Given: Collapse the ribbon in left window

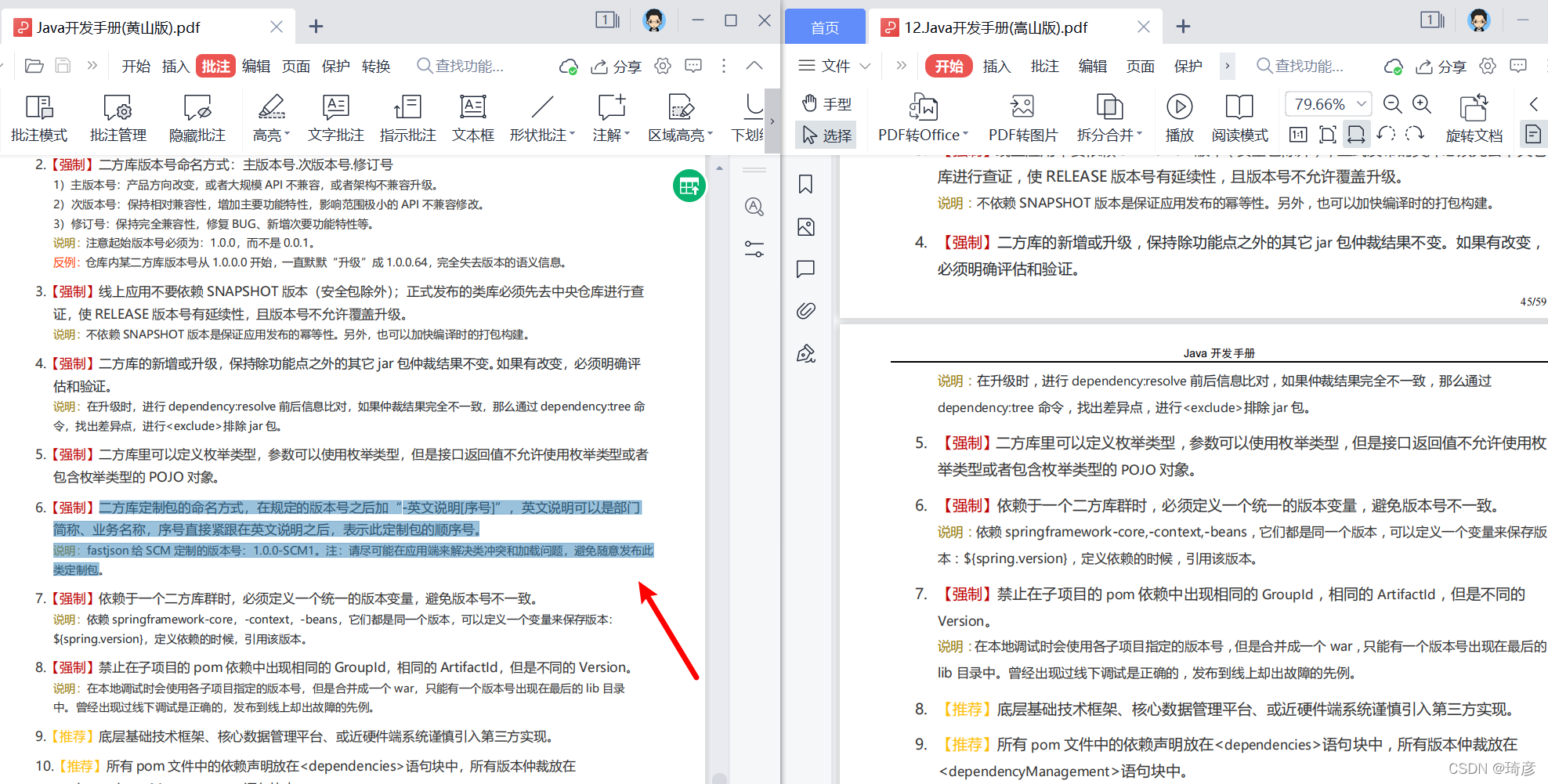Looking at the screenshot, I should (x=754, y=66).
